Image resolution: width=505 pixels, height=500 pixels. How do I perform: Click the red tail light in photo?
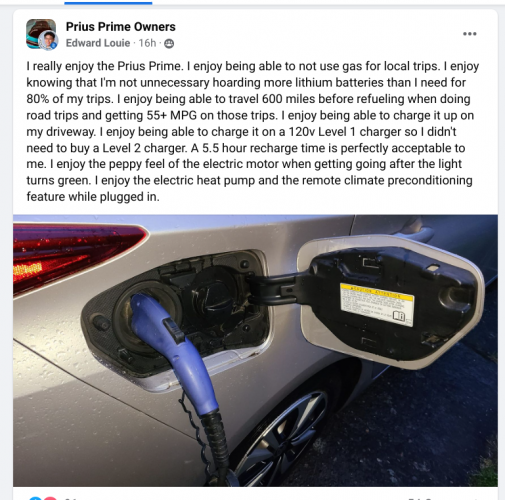coord(75,255)
